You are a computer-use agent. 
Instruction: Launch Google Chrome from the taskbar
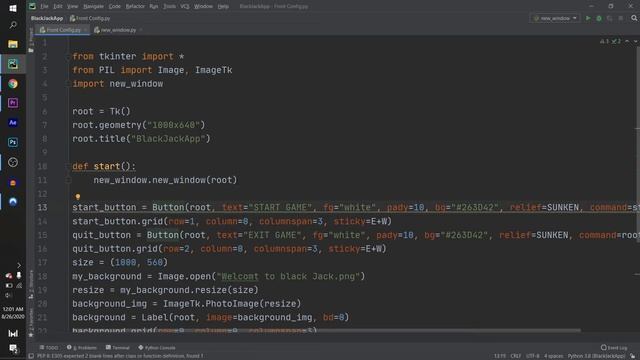[x=13, y=84]
